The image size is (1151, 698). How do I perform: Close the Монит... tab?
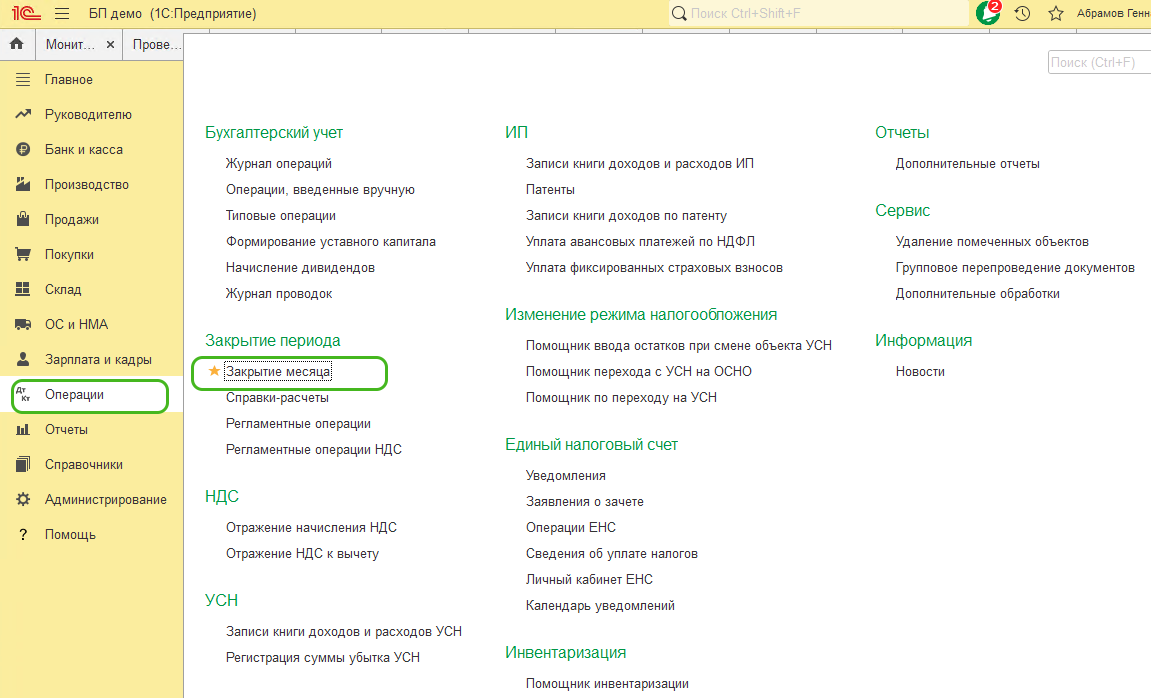pos(110,45)
